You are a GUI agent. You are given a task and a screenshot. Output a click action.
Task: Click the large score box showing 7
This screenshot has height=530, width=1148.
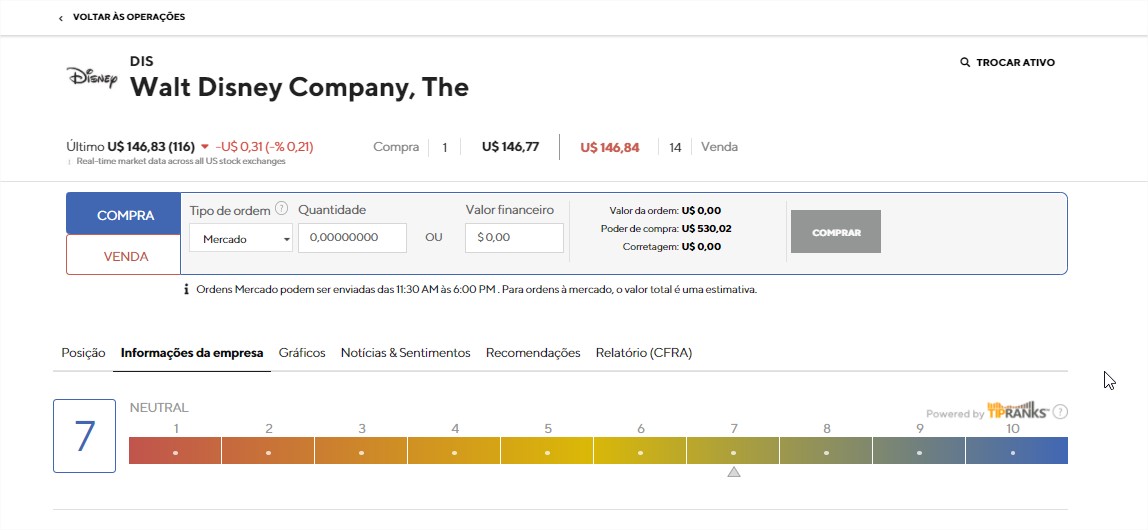[84, 436]
